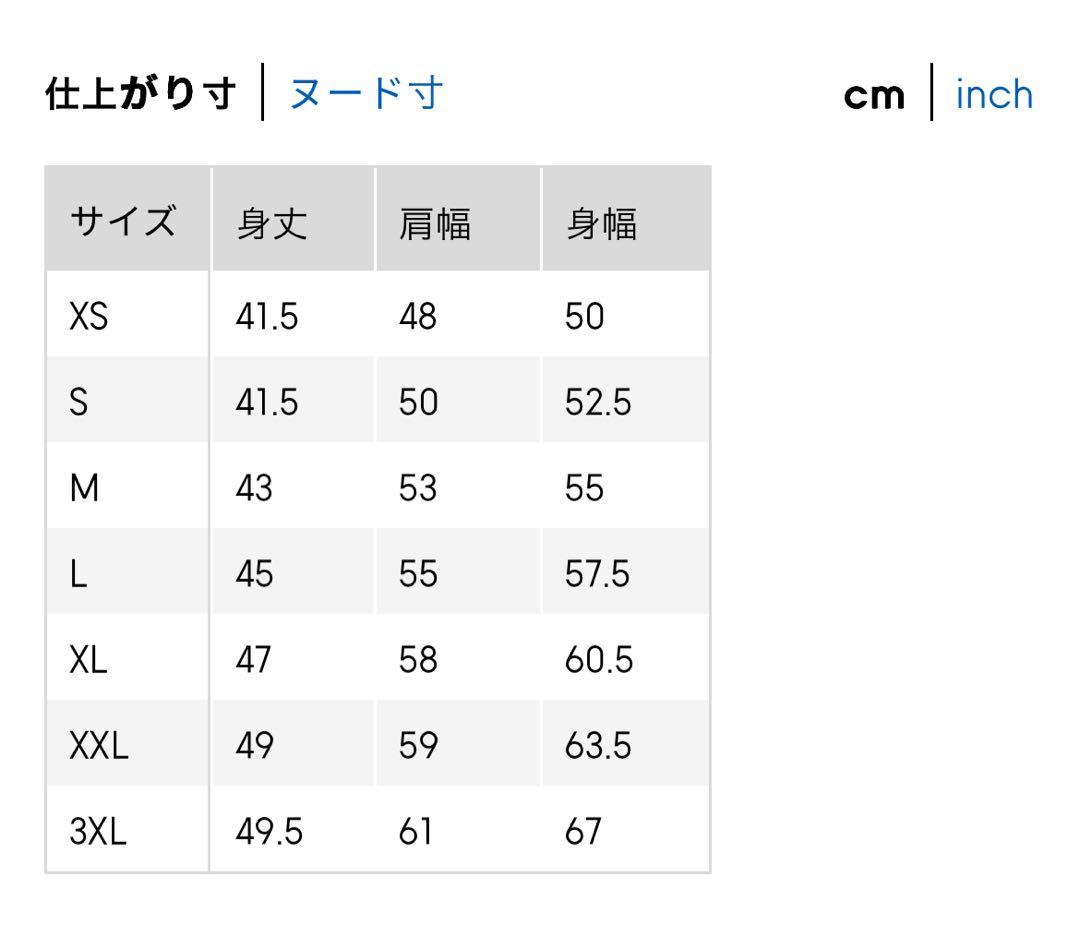The width and height of the screenshot is (1080, 938).
Task: Click the 身幅 column header
Action: pos(601,223)
